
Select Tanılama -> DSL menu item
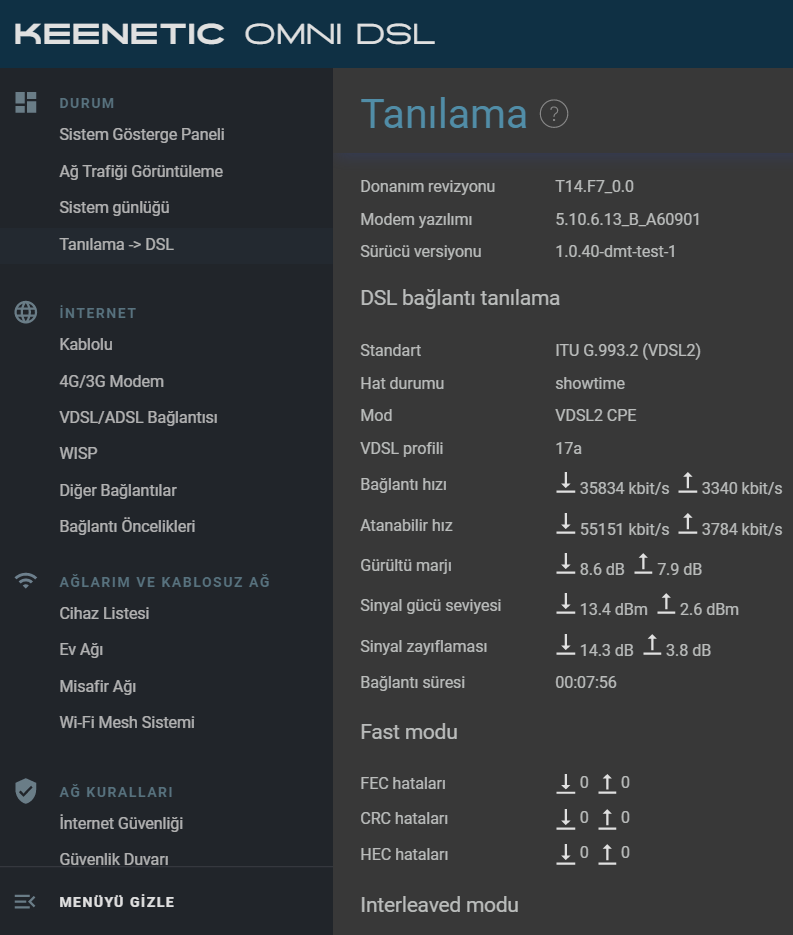pyautogui.click(x=117, y=244)
